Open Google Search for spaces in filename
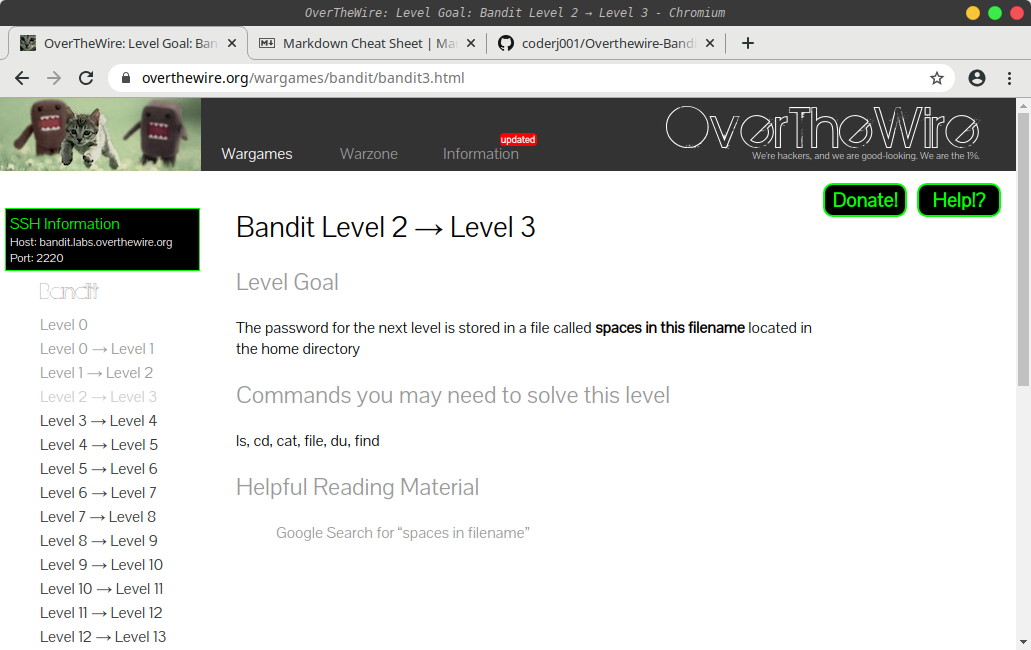 (402, 533)
